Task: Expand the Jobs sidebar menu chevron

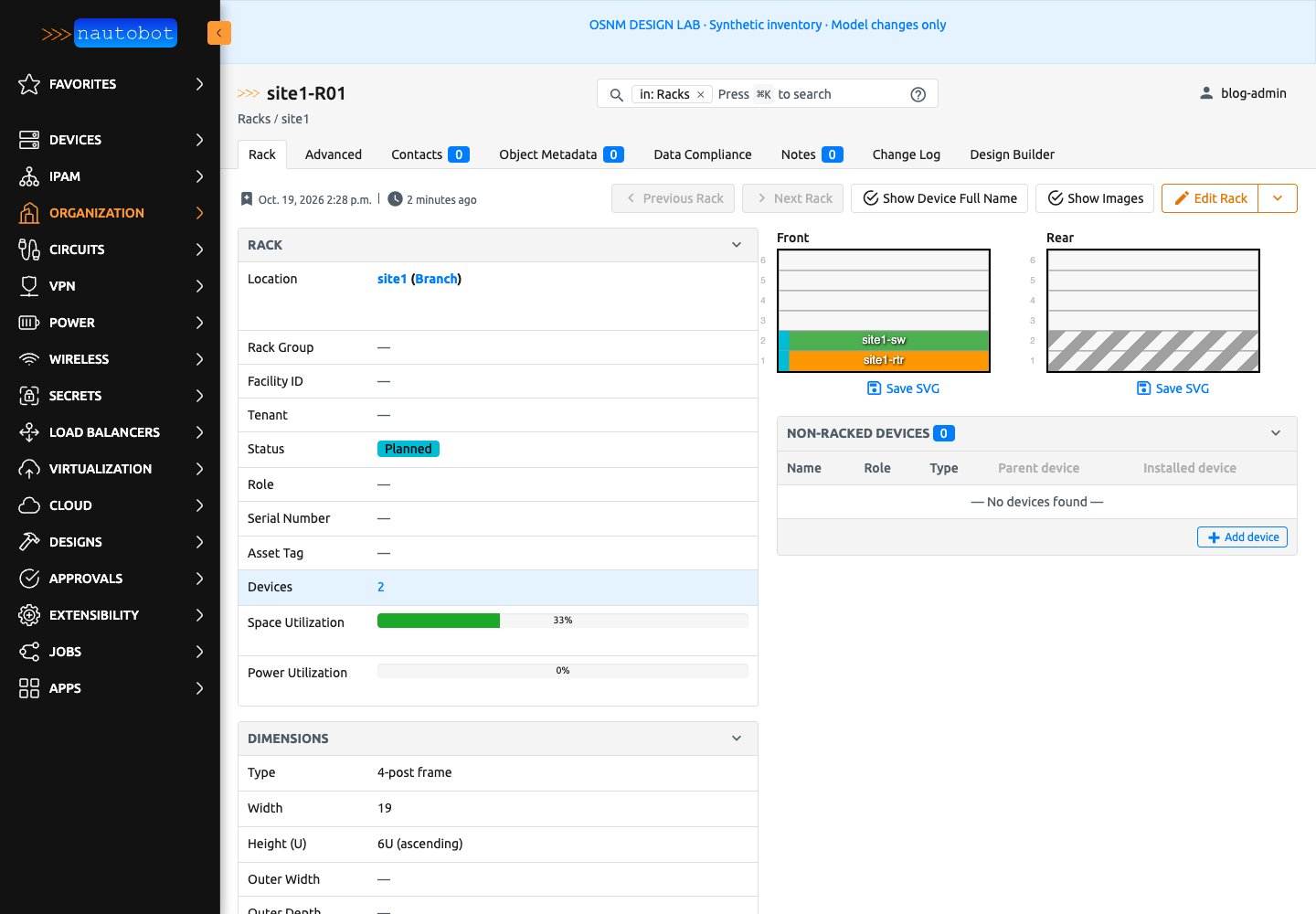Action: pyautogui.click(x=199, y=652)
